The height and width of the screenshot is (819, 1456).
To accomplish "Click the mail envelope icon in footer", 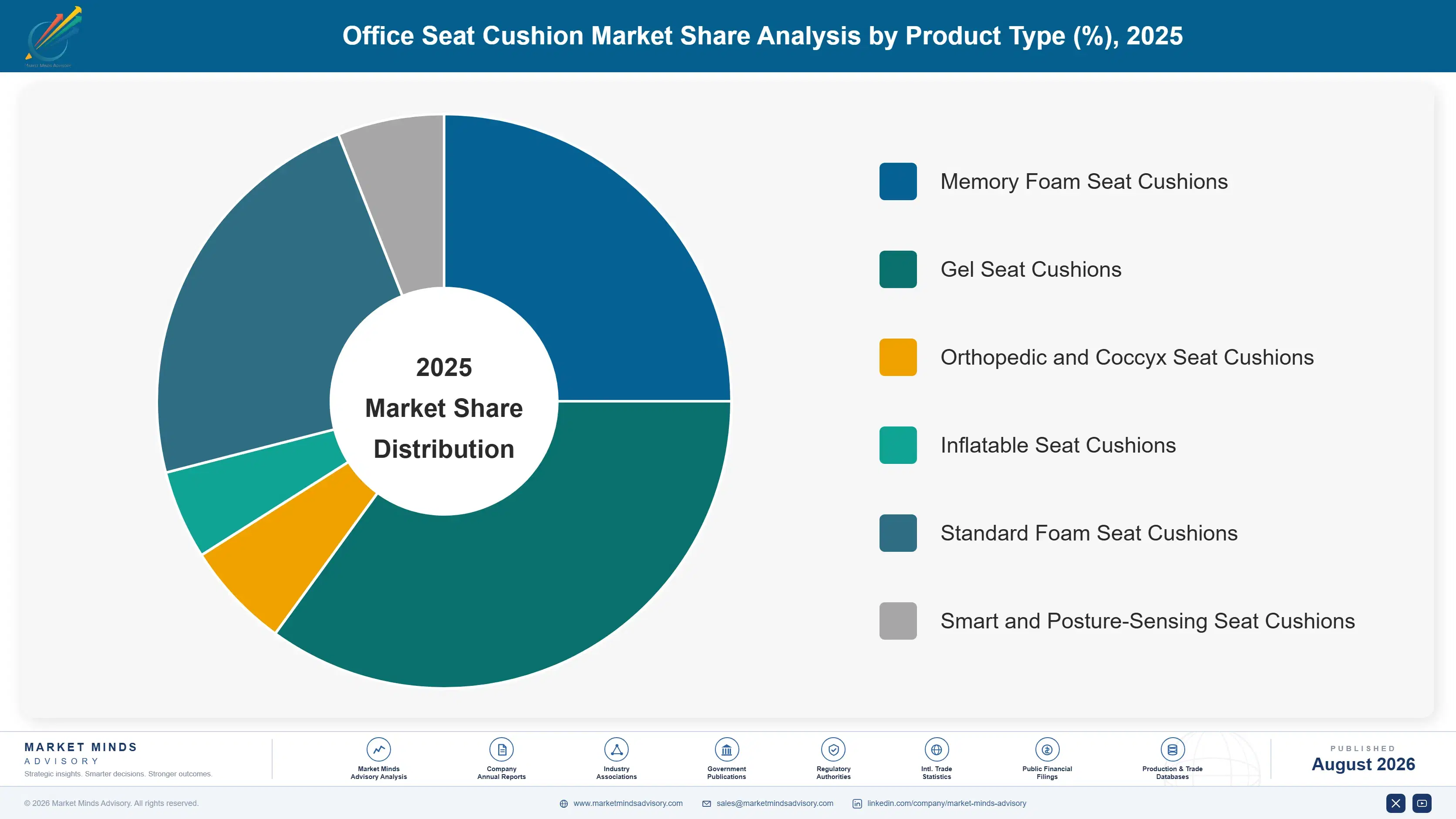I will pyautogui.click(x=707, y=804).
